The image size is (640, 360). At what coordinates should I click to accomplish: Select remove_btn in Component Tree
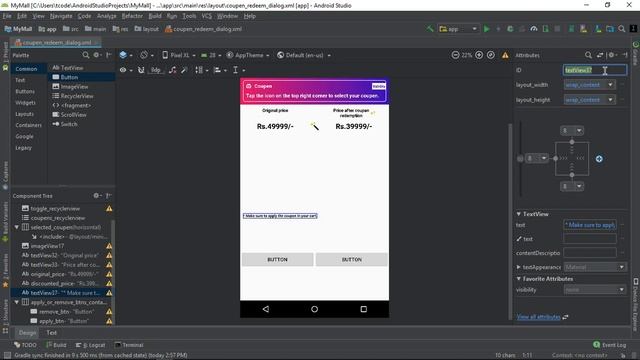pyautogui.click(x=67, y=311)
